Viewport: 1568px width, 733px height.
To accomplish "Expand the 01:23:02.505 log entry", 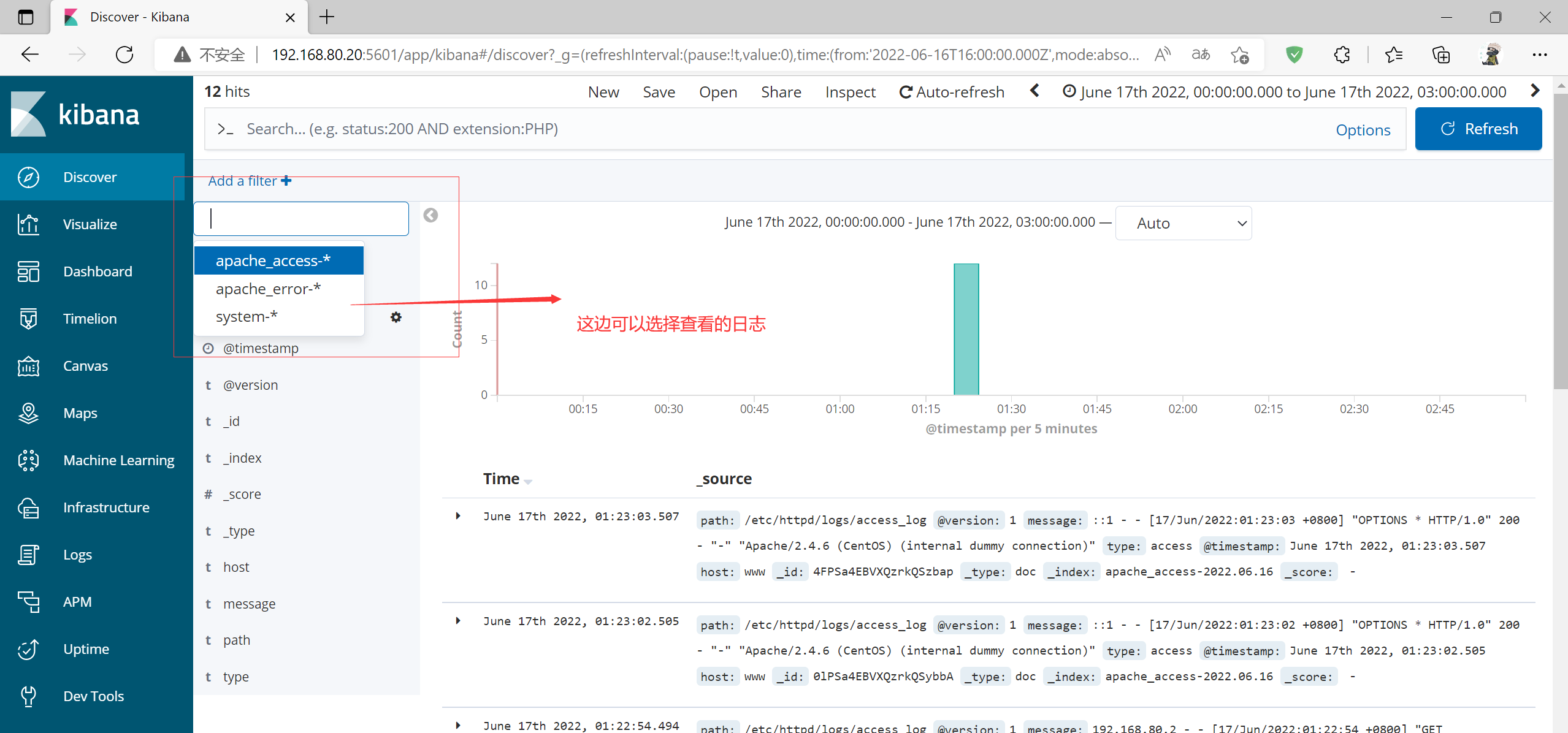I will (458, 621).
